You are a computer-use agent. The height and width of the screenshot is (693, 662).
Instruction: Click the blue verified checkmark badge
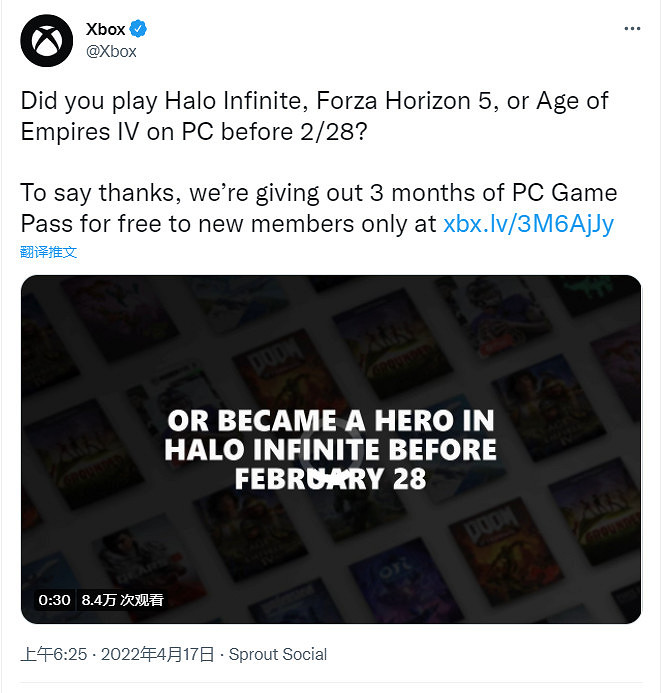coord(139,30)
